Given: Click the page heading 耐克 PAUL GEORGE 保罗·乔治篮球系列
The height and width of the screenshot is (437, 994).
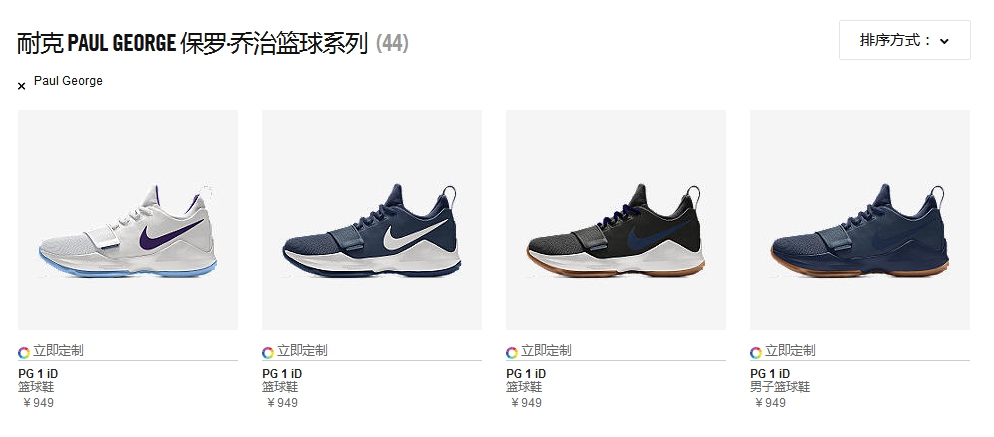Looking at the screenshot, I should tap(193, 44).
